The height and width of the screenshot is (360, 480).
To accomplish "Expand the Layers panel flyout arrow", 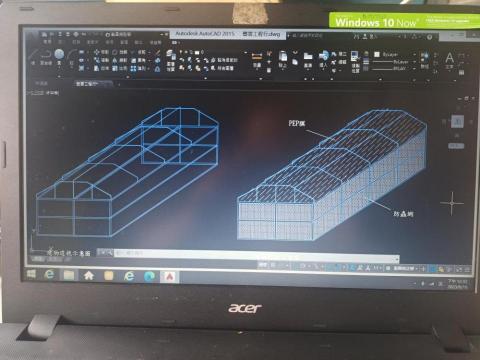I will (x=205, y=79).
